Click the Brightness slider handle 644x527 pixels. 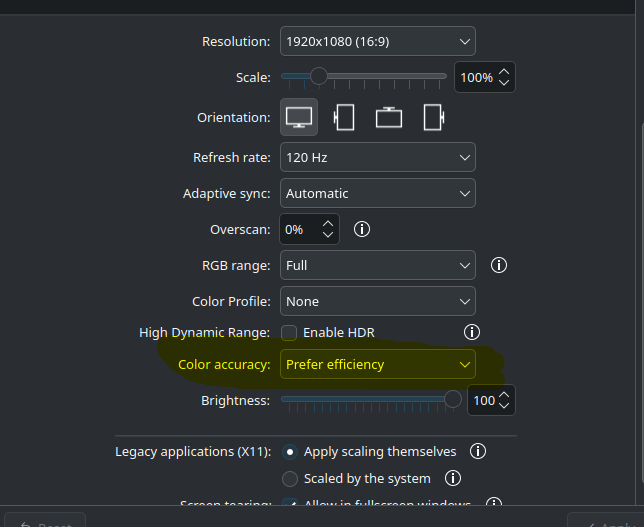[x=453, y=400]
